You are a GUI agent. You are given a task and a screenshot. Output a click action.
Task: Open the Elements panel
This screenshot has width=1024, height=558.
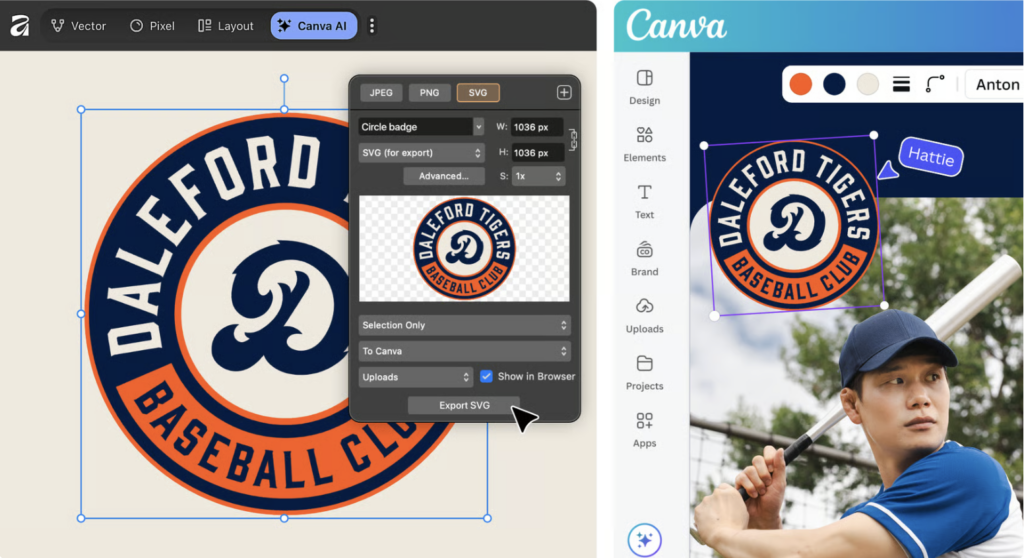[x=644, y=144]
